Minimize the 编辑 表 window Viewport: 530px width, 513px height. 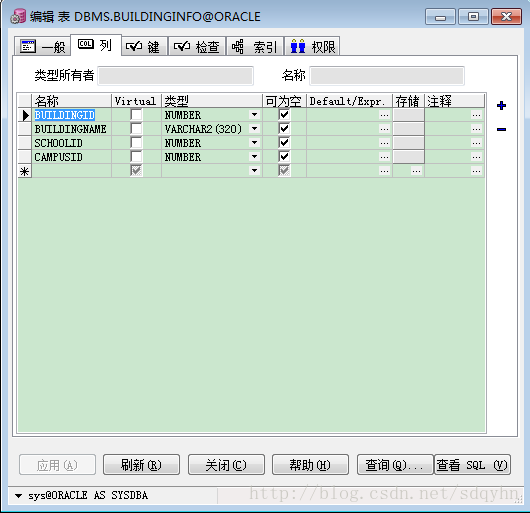pos(440,17)
